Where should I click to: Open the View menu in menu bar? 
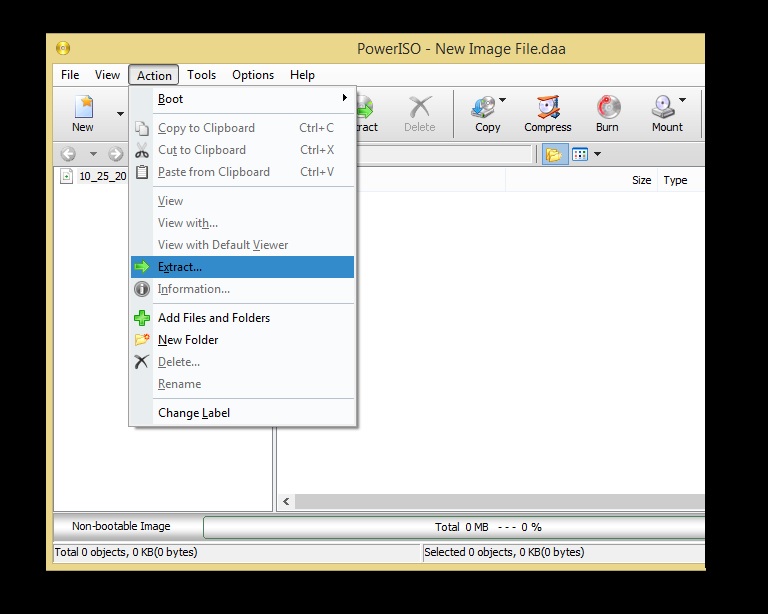(x=107, y=75)
